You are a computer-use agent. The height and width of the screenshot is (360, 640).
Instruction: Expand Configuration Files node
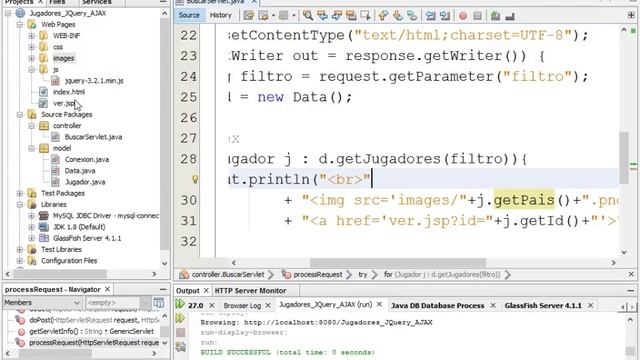tap(20, 260)
